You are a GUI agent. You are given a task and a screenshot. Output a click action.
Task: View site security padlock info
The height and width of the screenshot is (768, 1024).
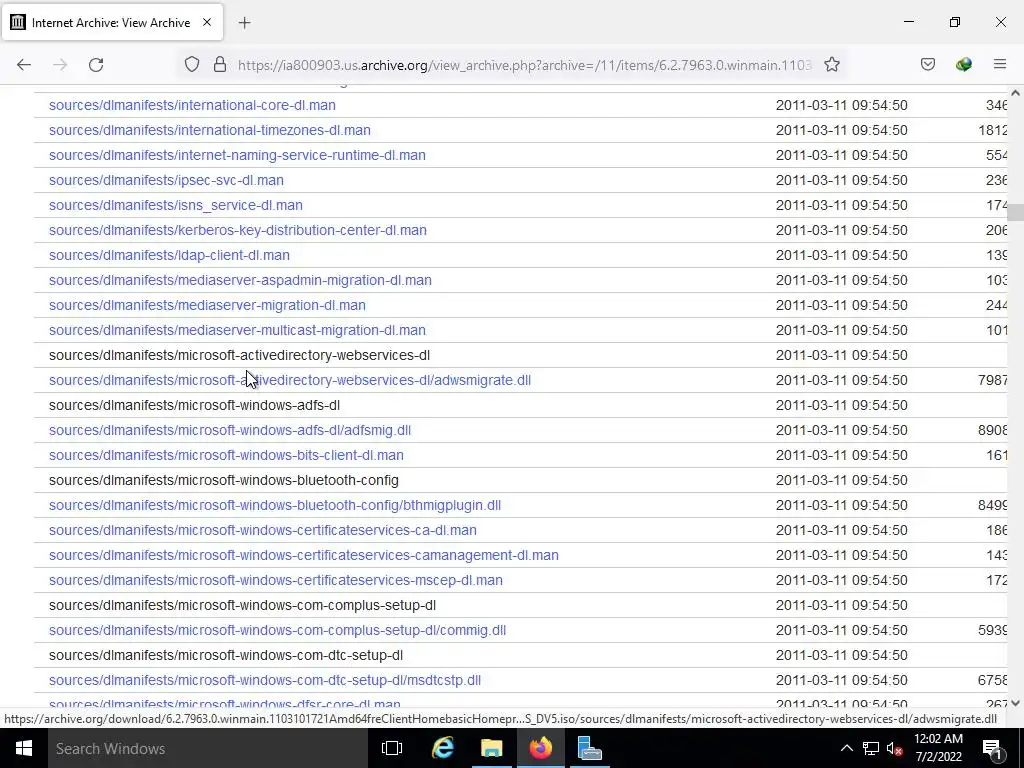[x=220, y=65]
